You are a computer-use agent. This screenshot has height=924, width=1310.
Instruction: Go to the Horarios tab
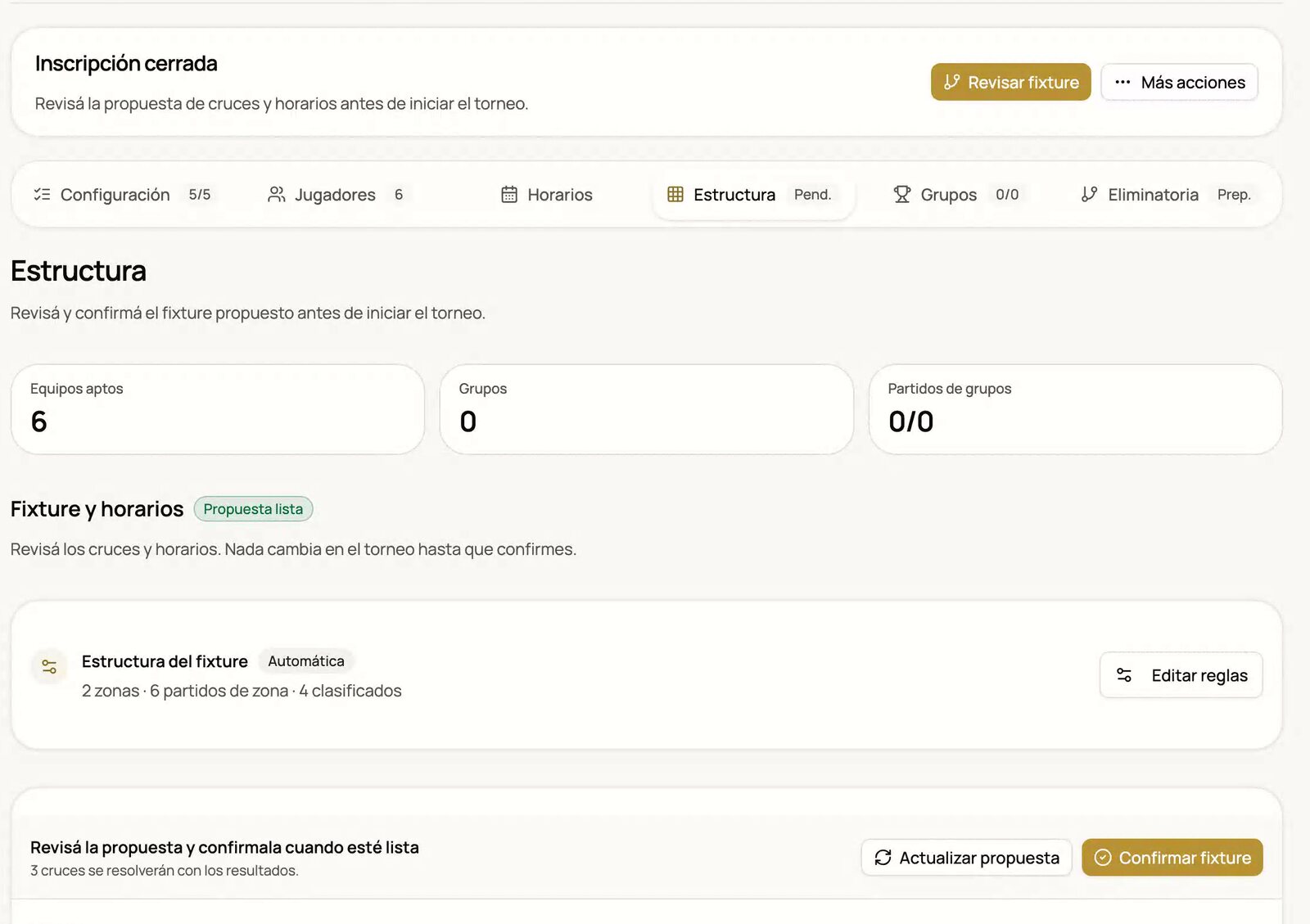pos(547,195)
